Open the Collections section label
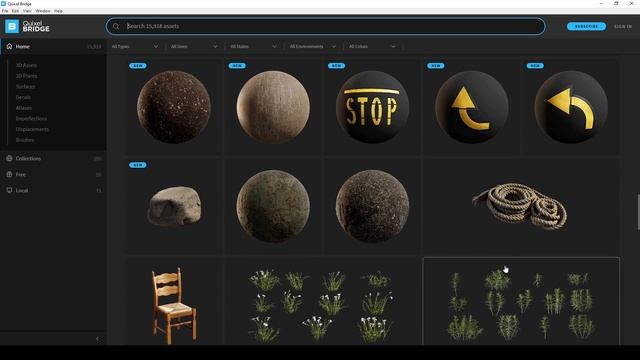Viewport: 640px width, 360px height. pyautogui.click(x=28, y=158)
